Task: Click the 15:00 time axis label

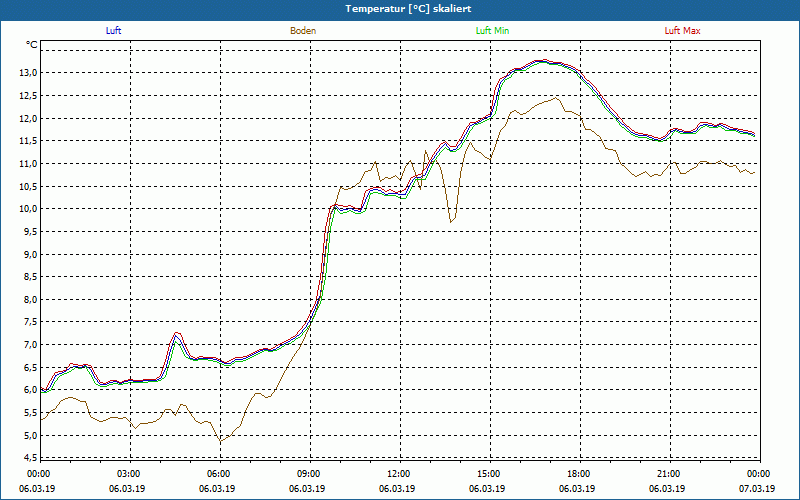Action: [x=488, y=474]
